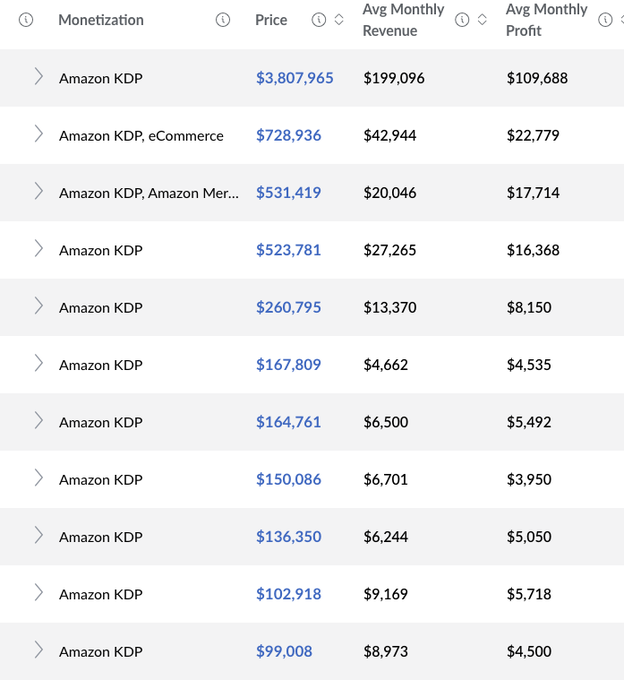Expand the row priced $260,795
The width and height of the screenshot is (624, 680).
coord(38,307)
